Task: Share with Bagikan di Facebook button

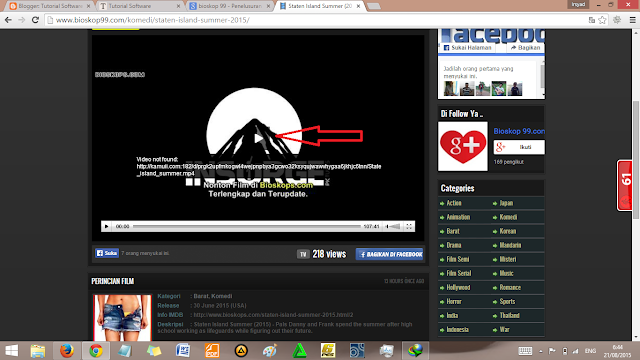Action: tap(389, 254)
